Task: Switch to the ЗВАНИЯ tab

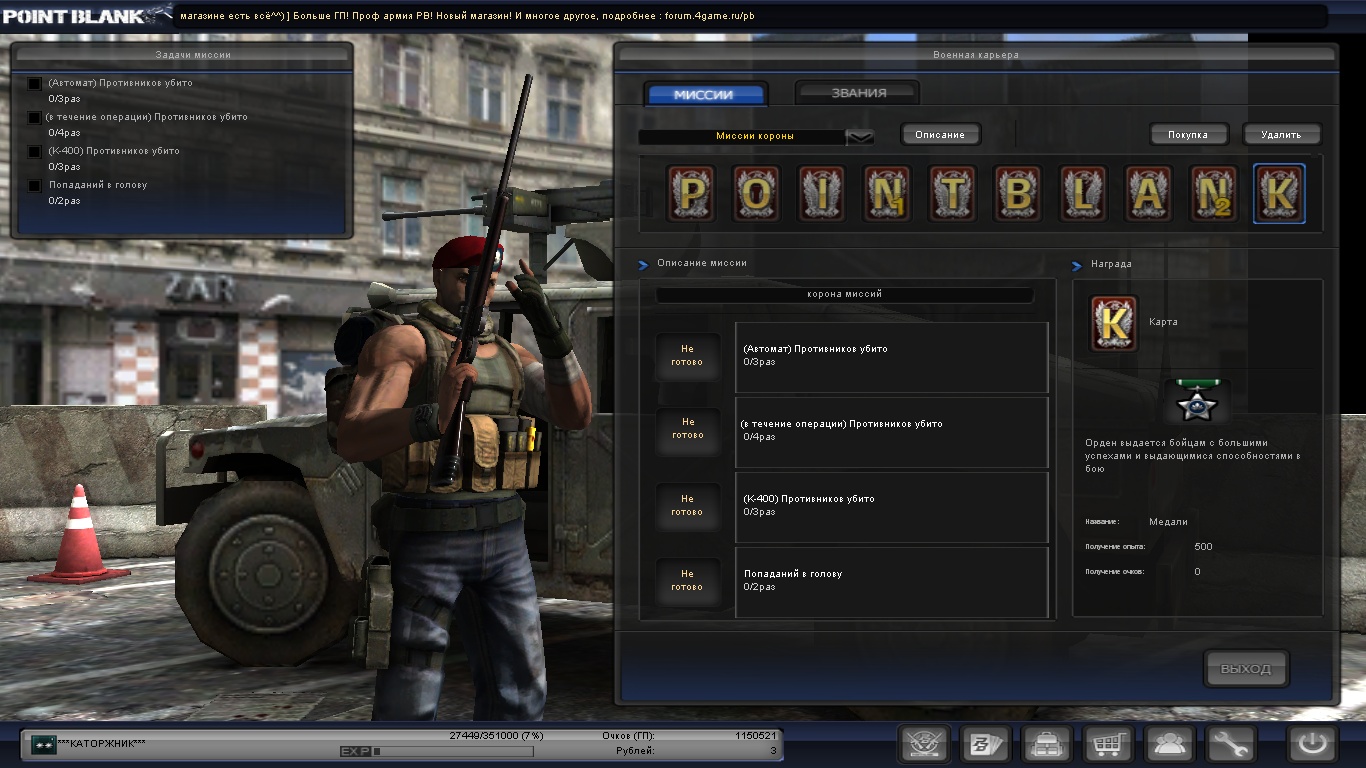Action: [858, 93]
